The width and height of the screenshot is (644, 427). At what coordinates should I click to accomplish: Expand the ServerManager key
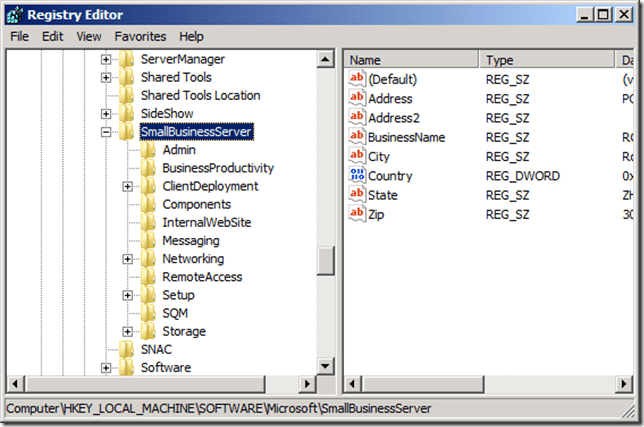(106, 60)
